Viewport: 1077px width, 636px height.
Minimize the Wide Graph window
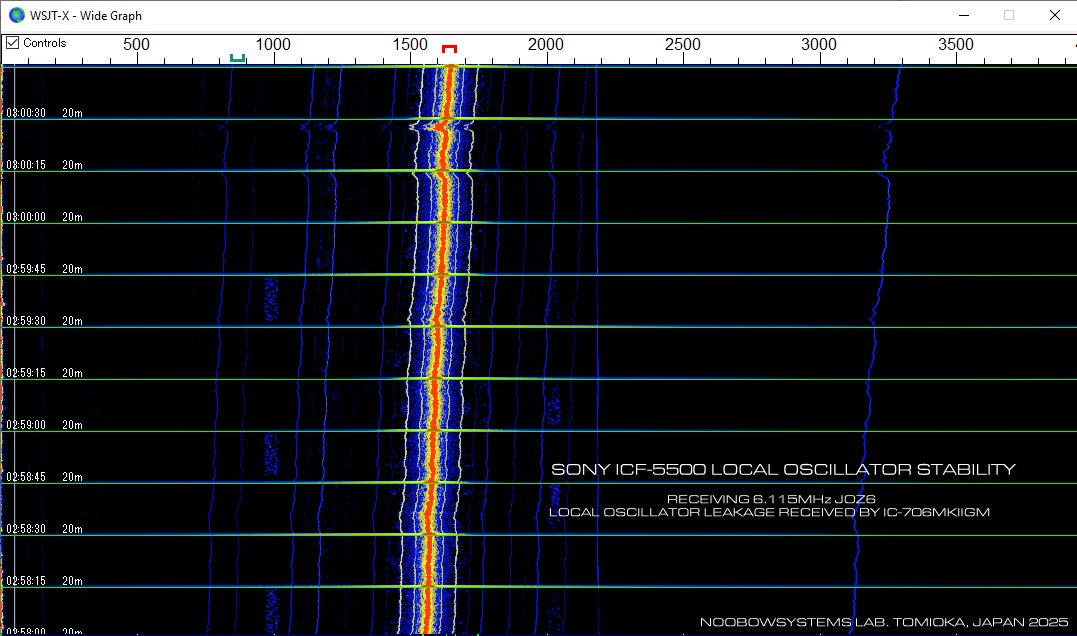[x=964, y=15]
